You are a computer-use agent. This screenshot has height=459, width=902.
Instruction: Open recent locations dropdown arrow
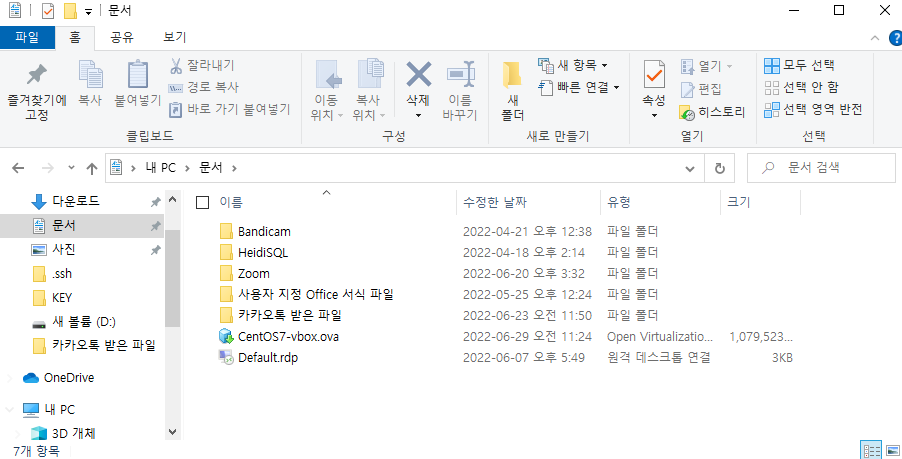[x=71, y=168]
